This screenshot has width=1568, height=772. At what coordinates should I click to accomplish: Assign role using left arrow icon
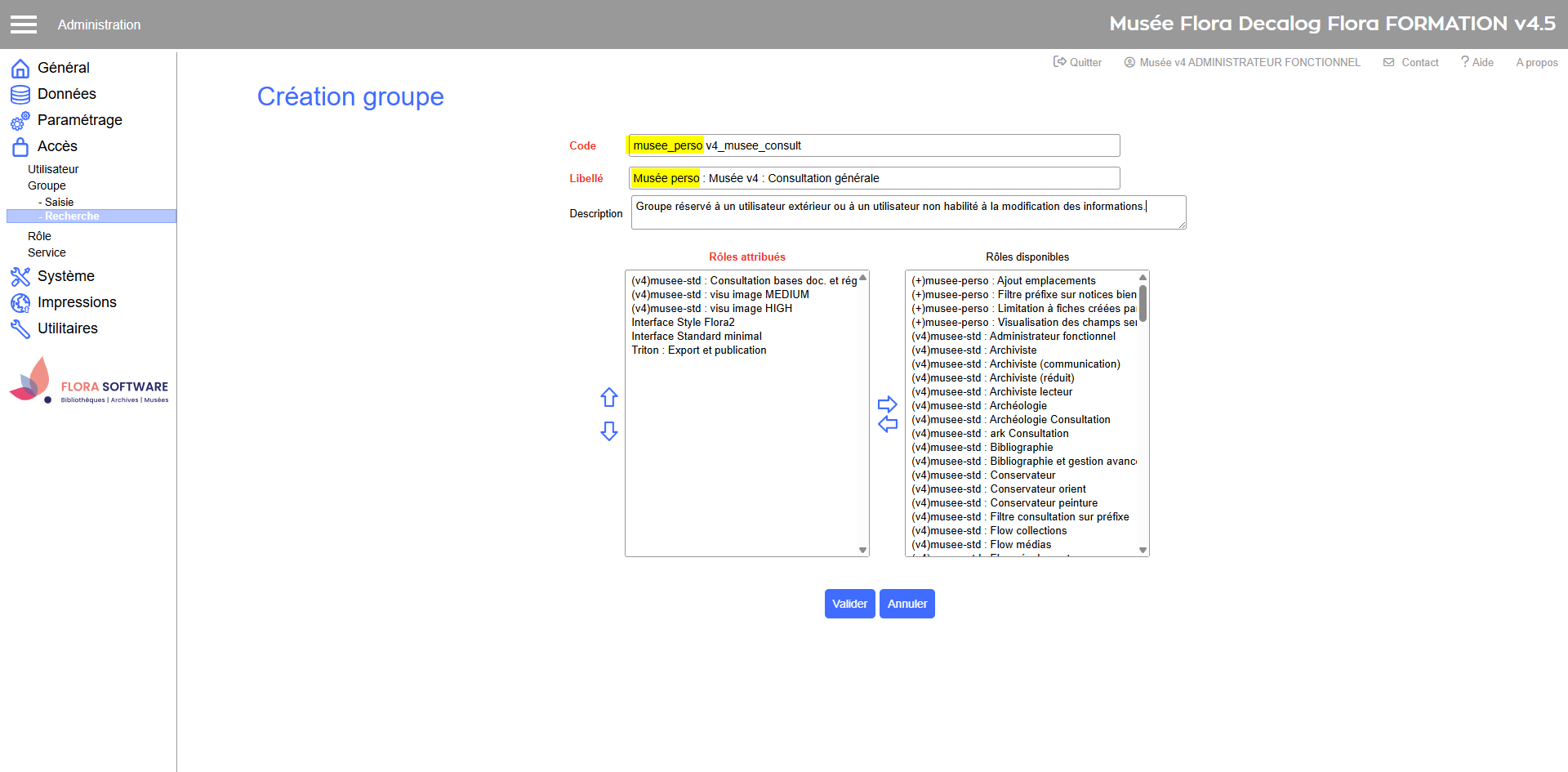pos(888,424)
